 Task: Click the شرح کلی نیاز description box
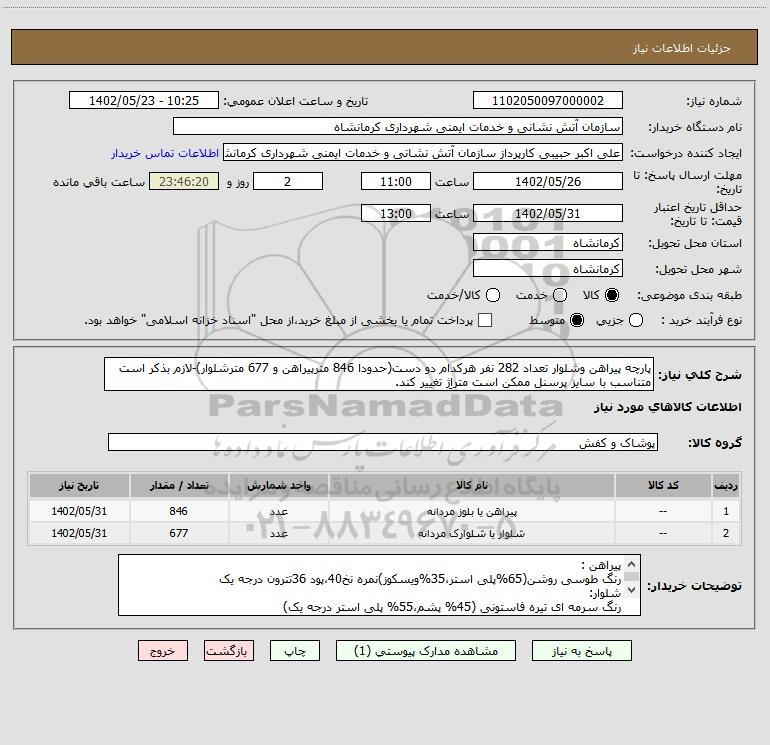(379, 375)
